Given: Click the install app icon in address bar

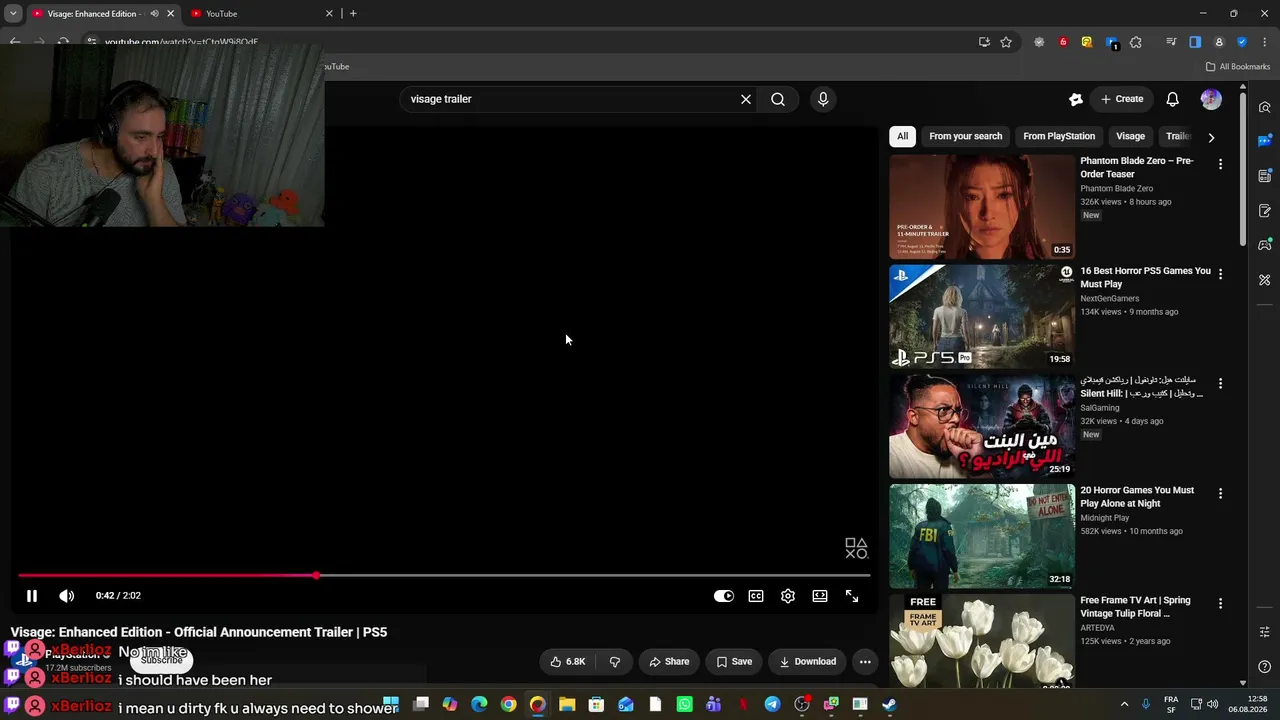Looking at the screenshot, I should [985, 42].
